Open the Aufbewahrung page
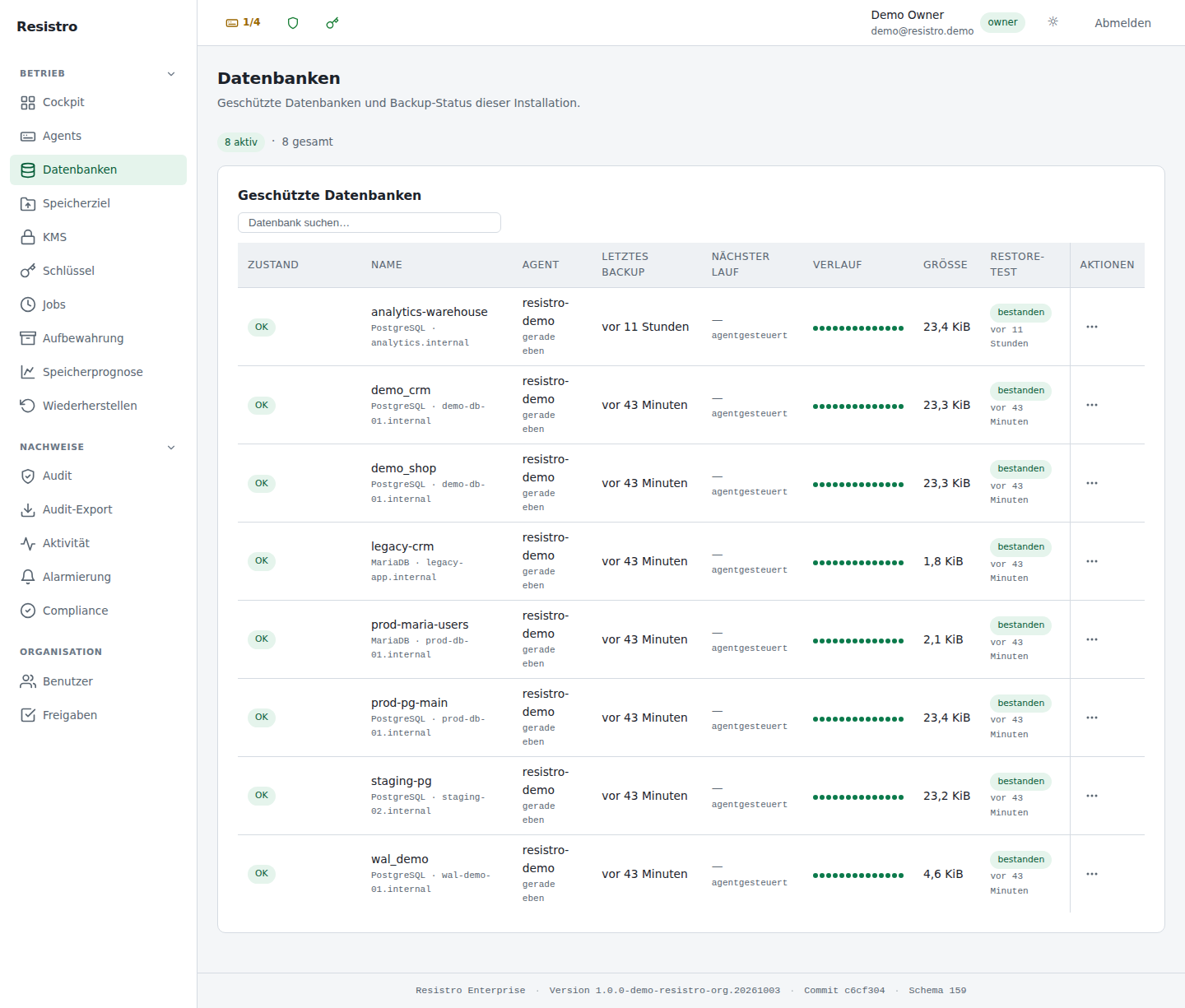 tap(98, 339)
